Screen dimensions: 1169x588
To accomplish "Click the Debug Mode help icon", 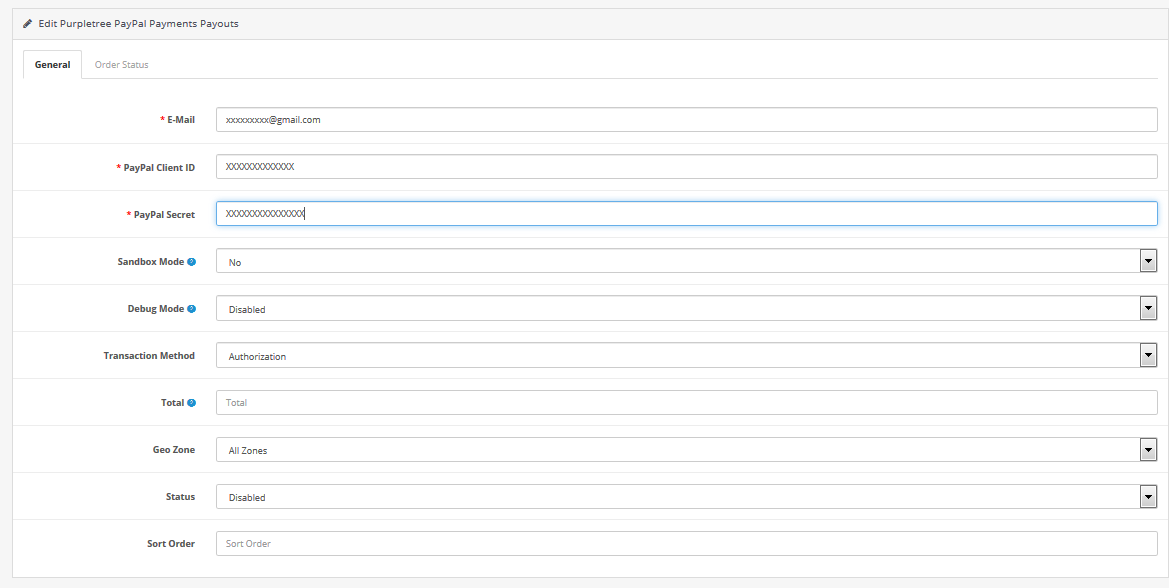I will (x=192, y=309).
